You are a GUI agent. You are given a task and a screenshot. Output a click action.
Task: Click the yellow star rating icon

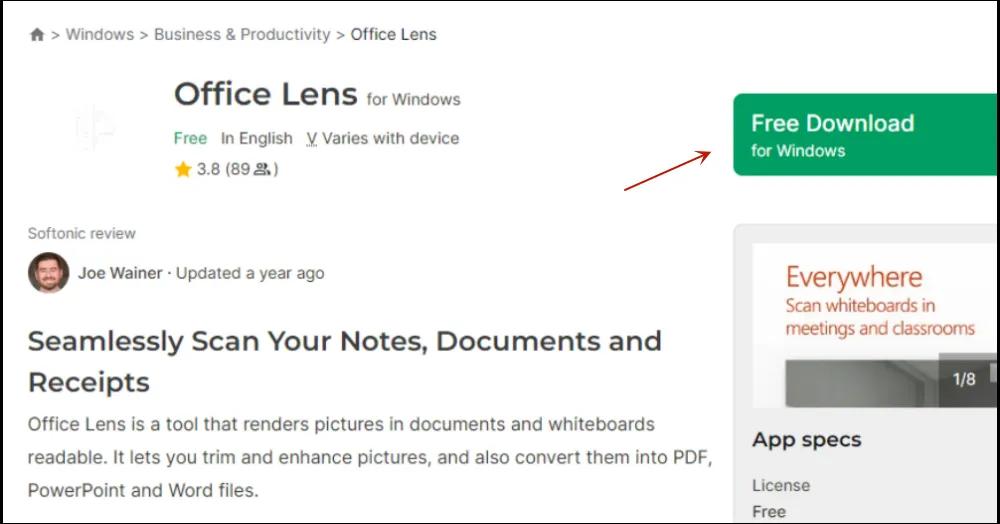point(182,169)
